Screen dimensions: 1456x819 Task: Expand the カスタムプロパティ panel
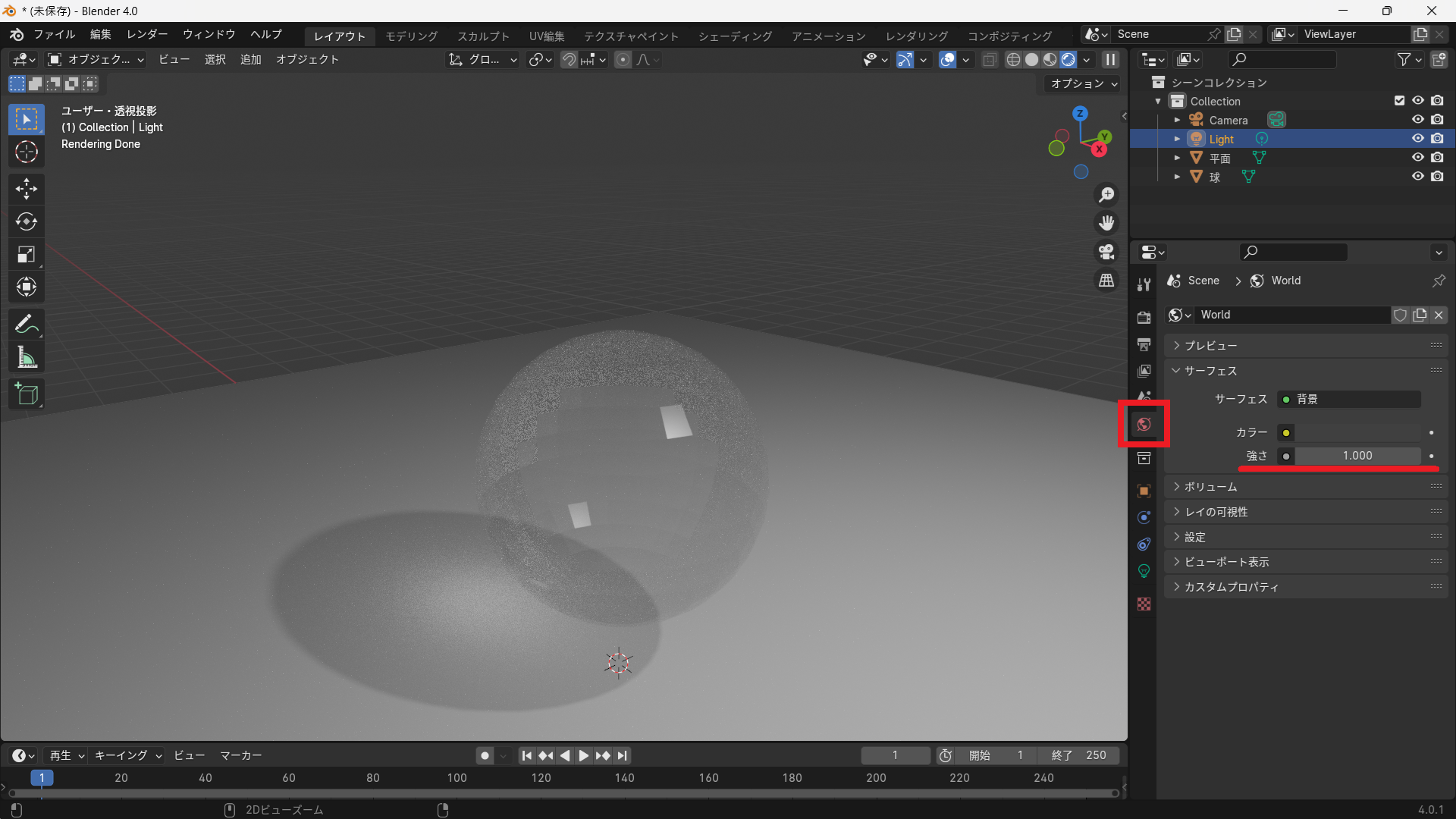tap(1306, 587)
